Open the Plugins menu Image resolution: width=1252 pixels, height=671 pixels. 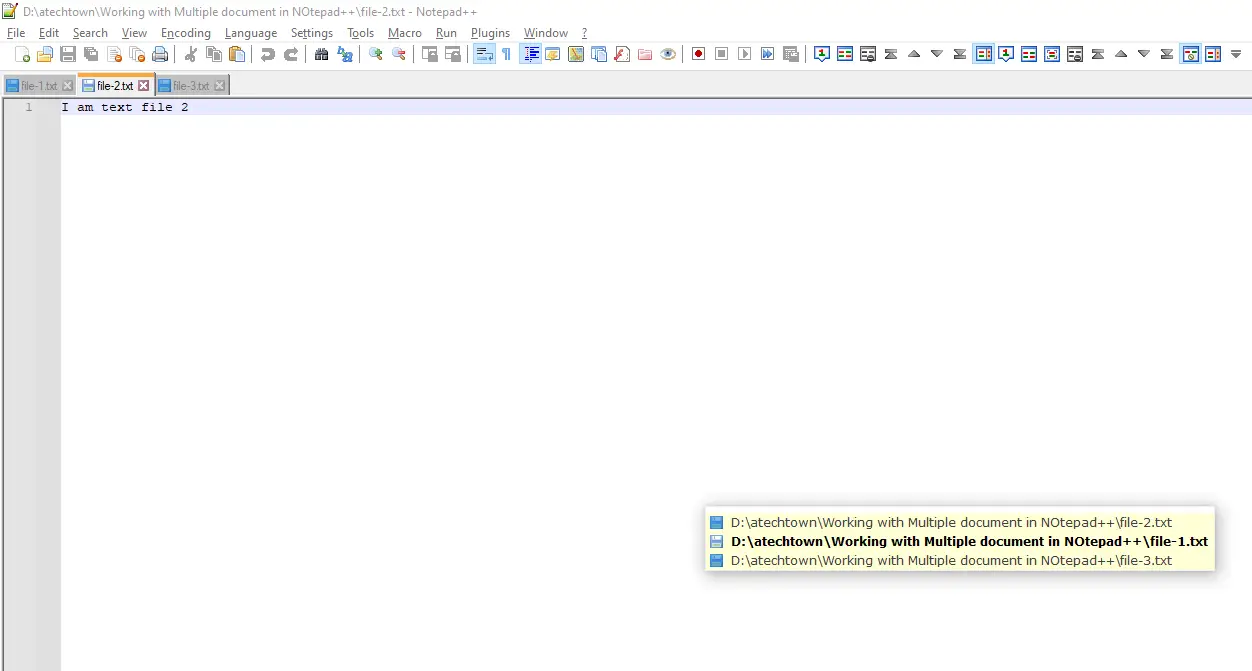tap(490, 33)
